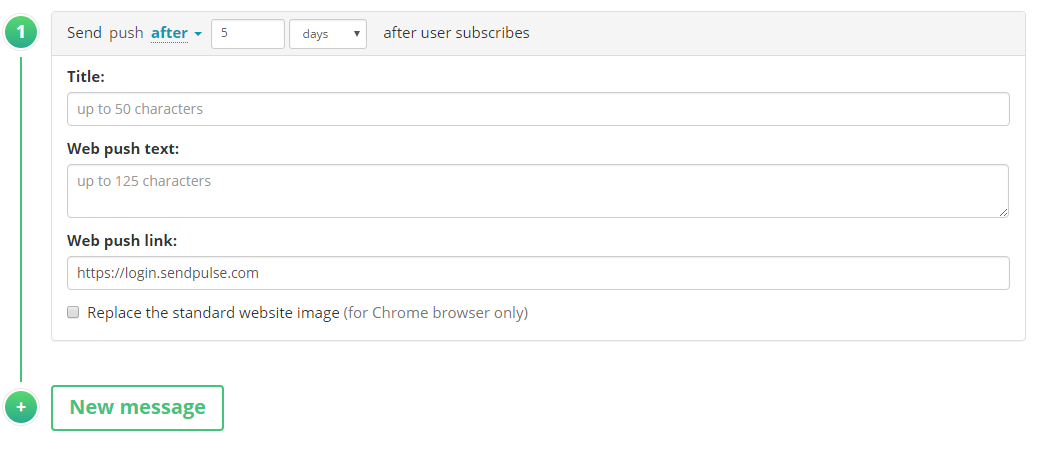
Task: Click the green plus circle icon
Action: (21, 407)
